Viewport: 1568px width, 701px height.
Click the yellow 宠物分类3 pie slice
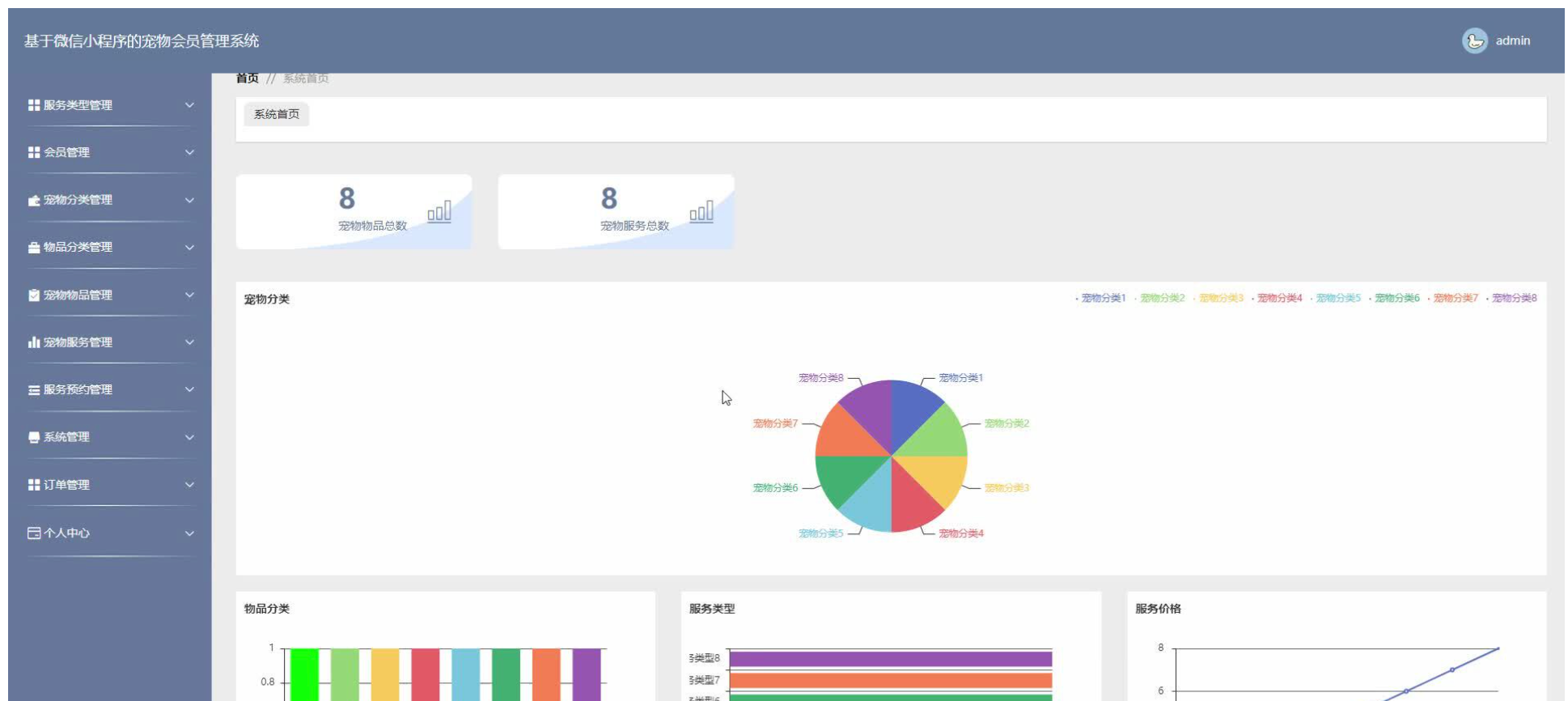point(939,475)
